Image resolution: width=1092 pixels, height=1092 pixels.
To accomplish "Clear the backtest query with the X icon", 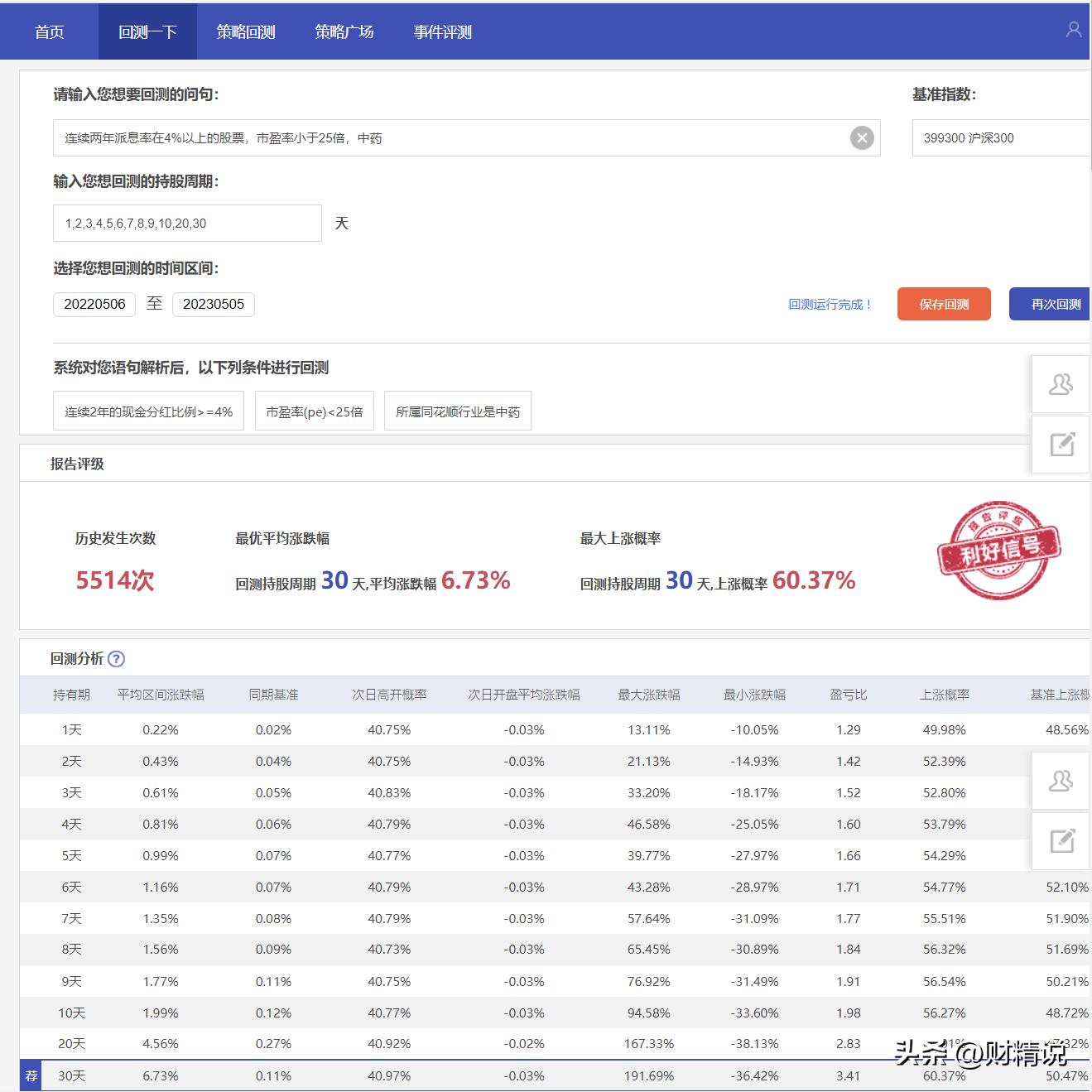I will 862,138.
